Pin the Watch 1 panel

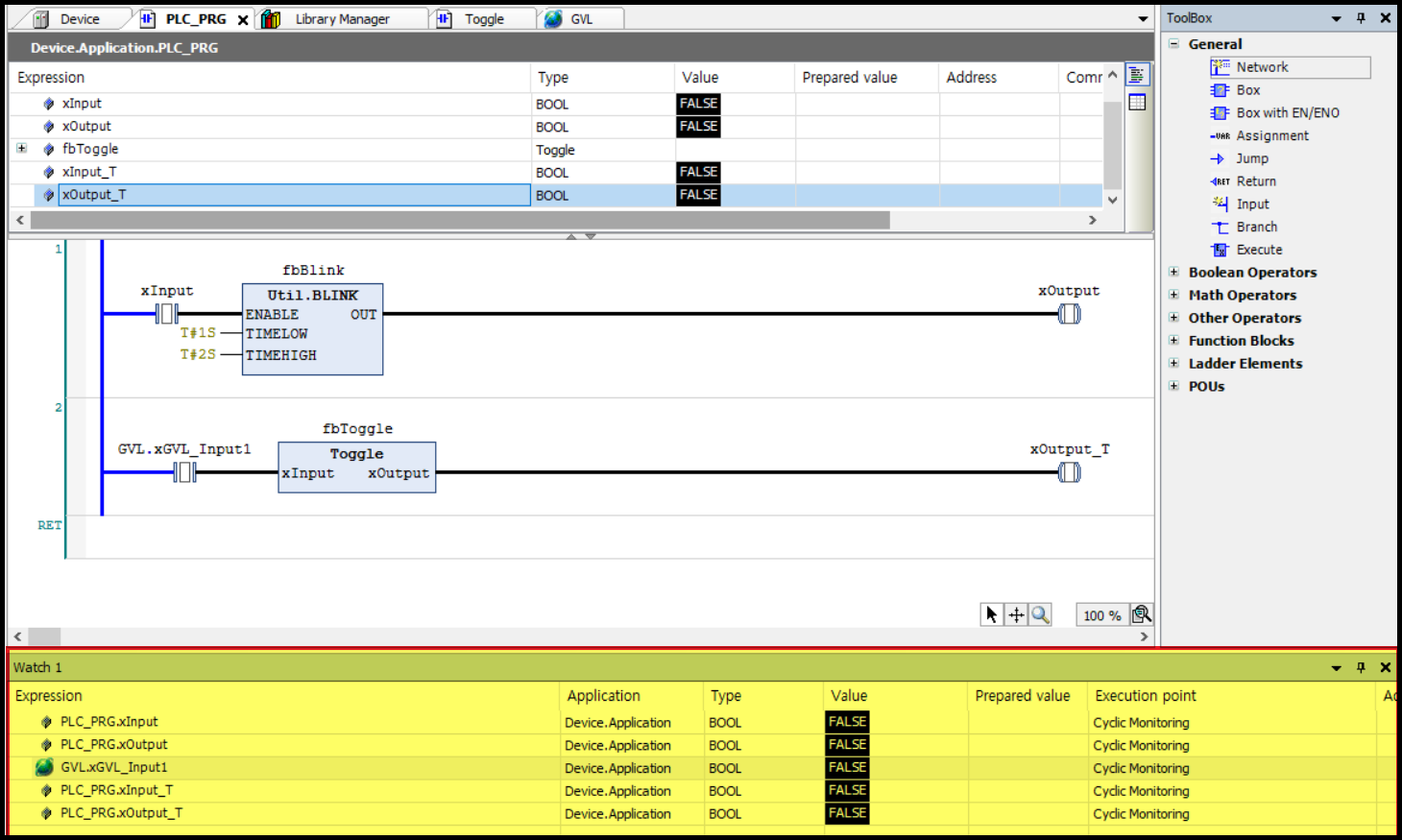click(x=1361, y=667)
